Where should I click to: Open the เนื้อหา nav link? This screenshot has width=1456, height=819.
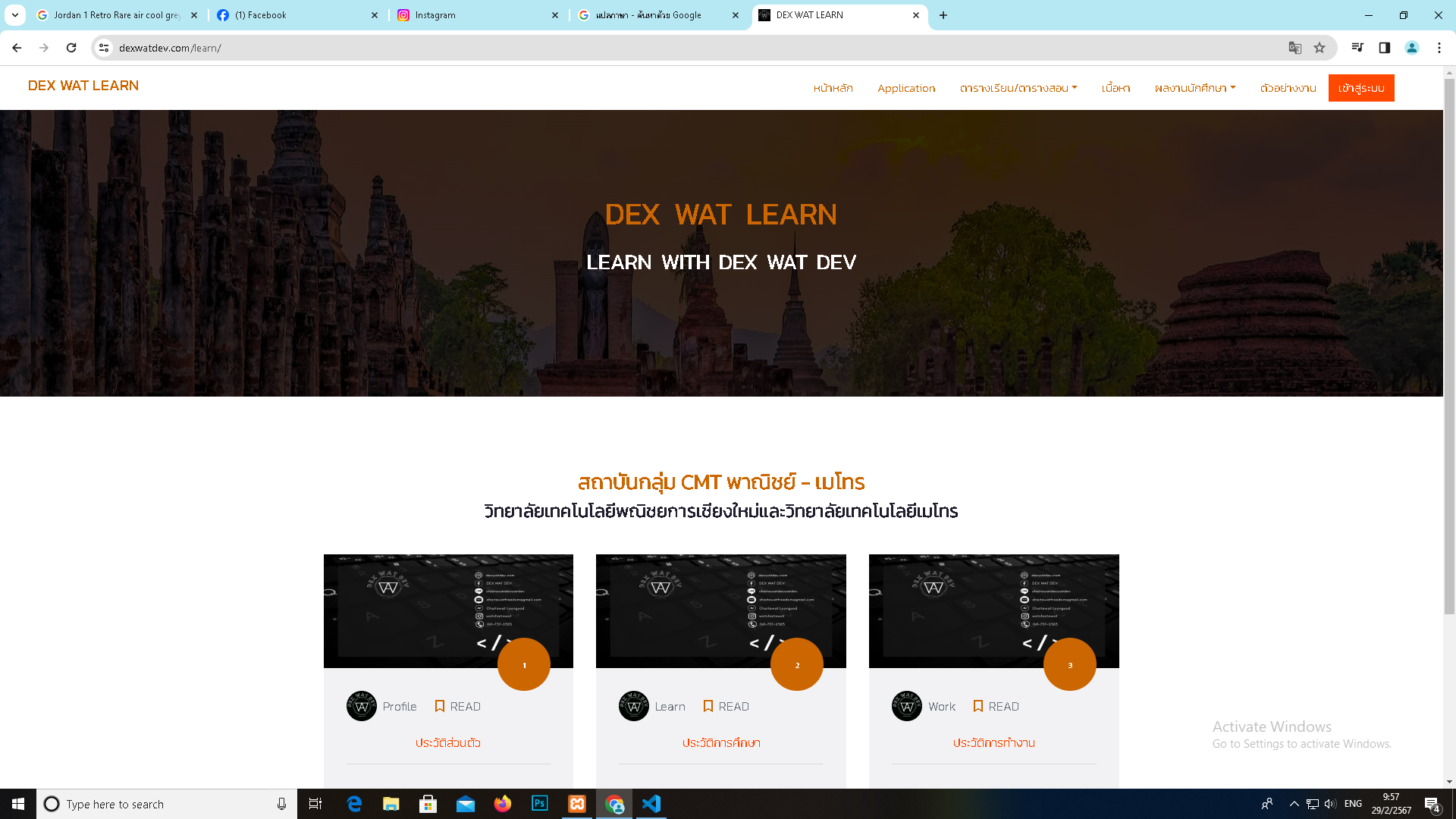pyautogui.click(x=1116, y=88)
